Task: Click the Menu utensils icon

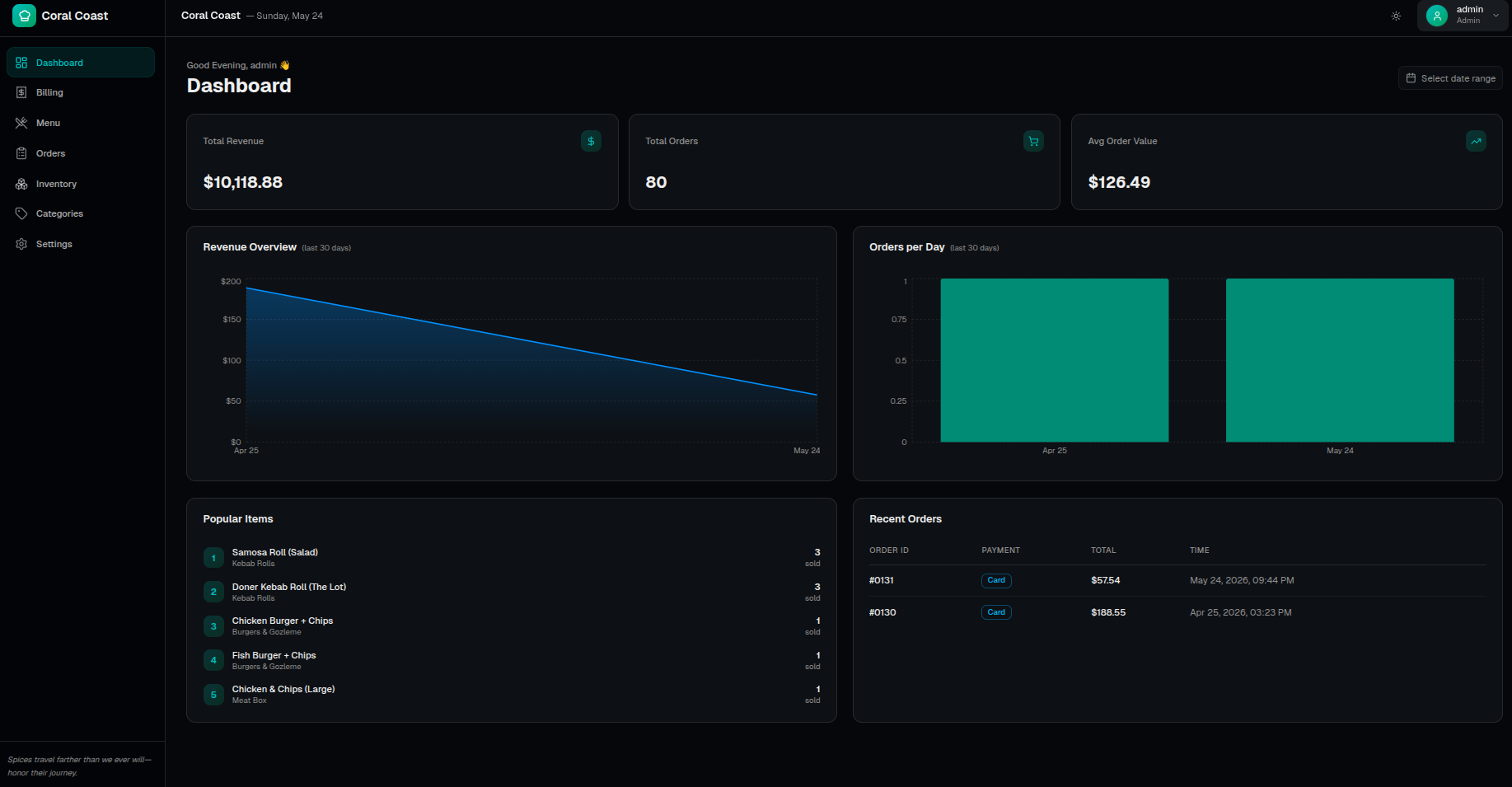Action: (x=21, y=123)
